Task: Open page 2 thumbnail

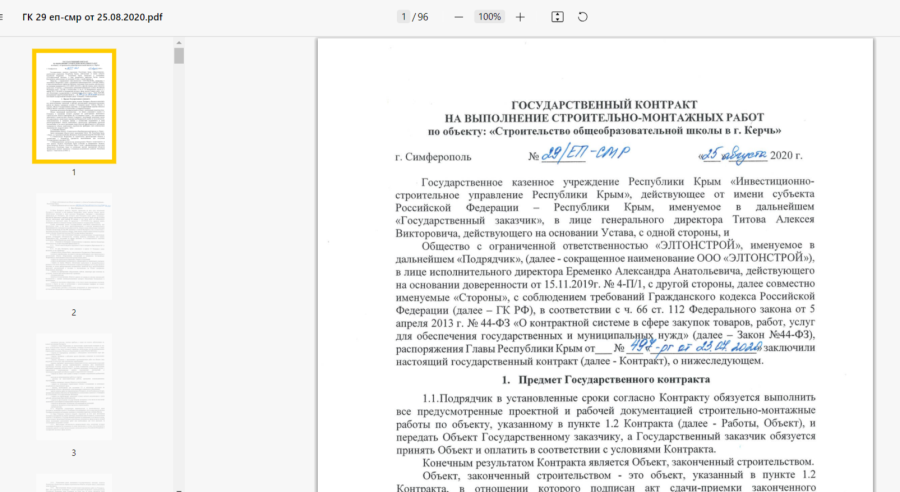Action: tap(74, 247)
